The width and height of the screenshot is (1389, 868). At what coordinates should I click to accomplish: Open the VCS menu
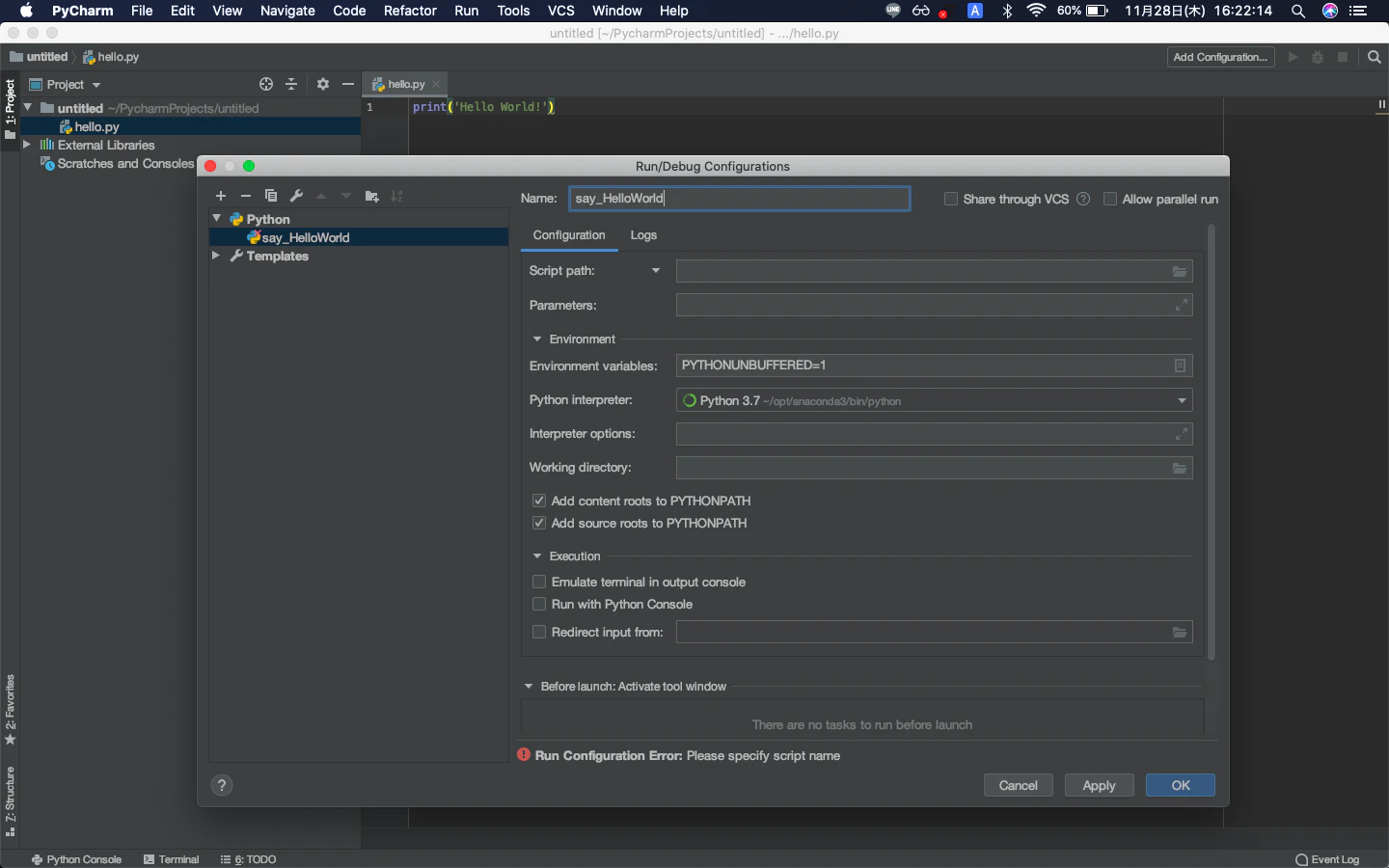tap(560, 11)
